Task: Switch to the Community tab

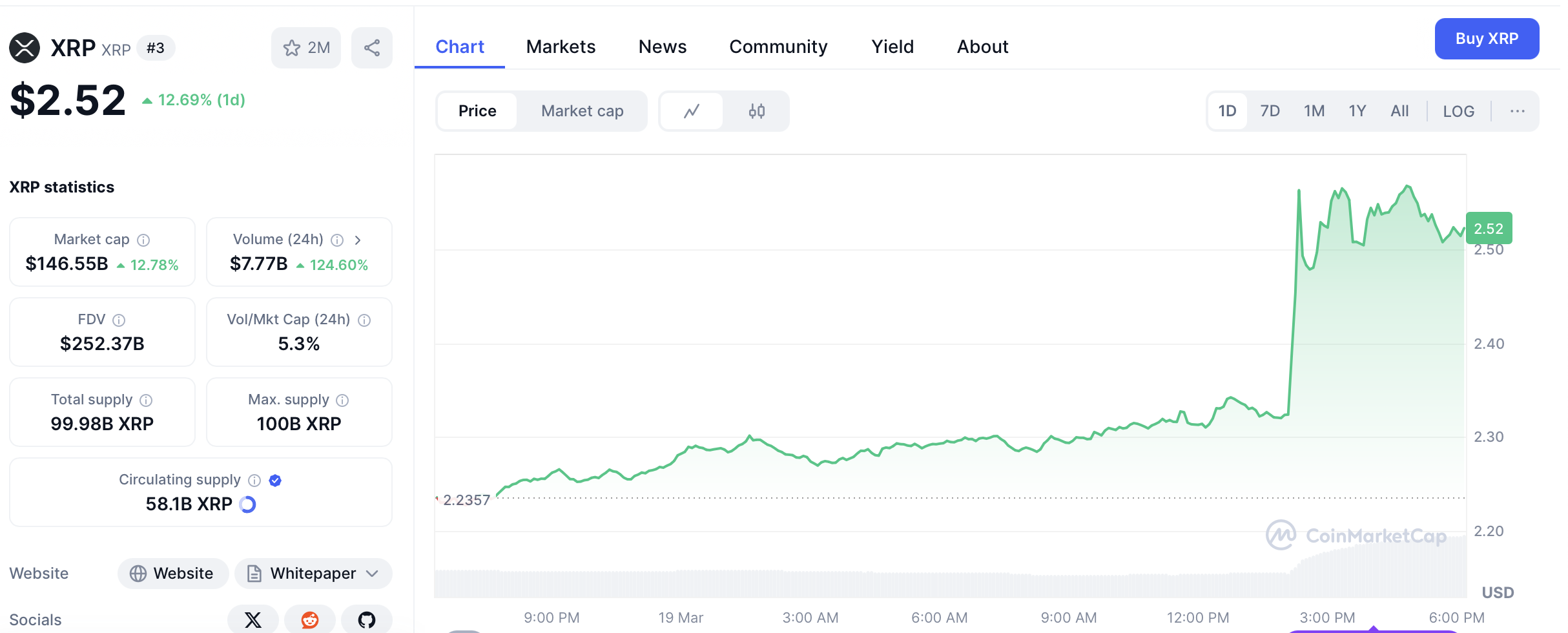Action: [x=778, y=47]
